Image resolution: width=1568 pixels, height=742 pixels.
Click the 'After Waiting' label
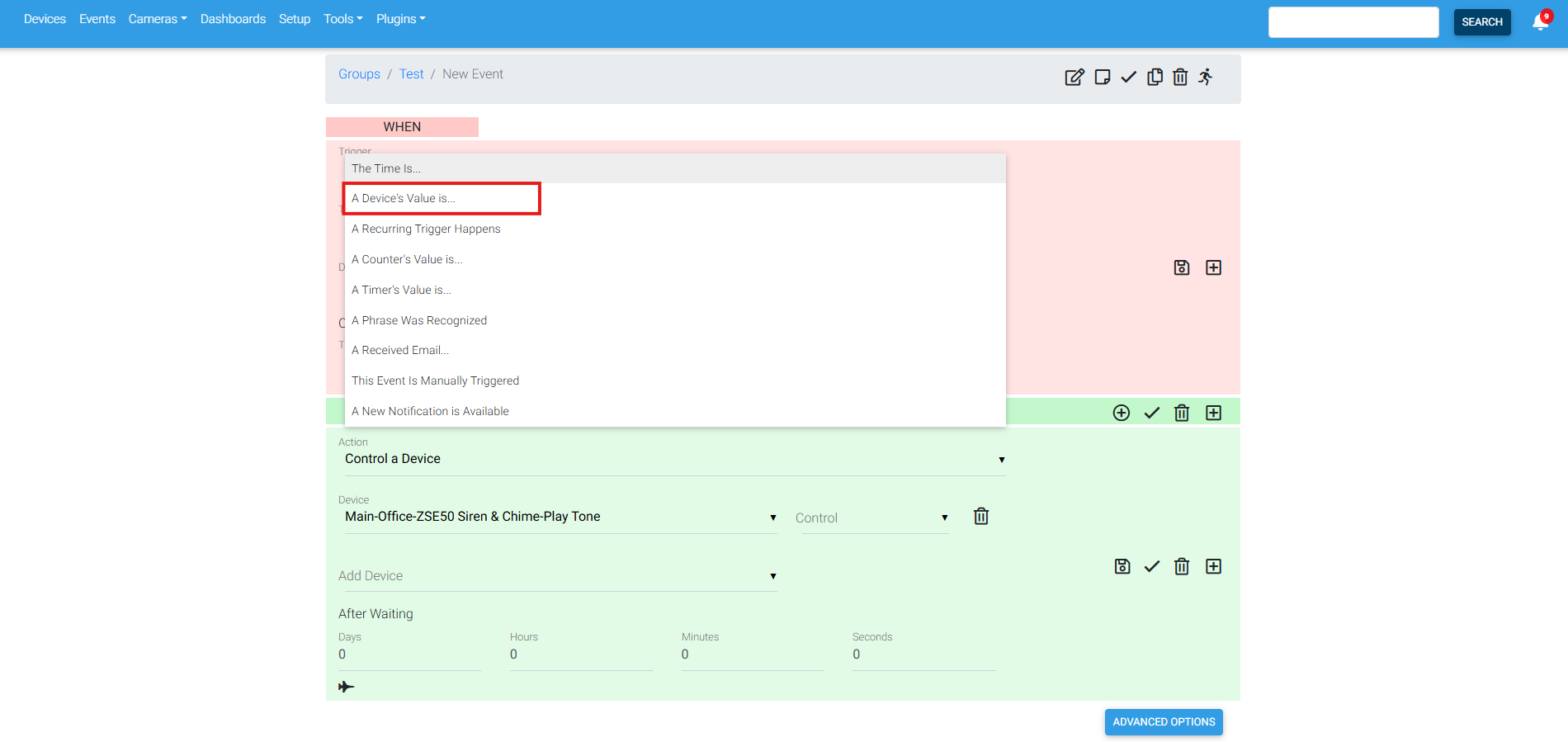[x=375, y=614]
